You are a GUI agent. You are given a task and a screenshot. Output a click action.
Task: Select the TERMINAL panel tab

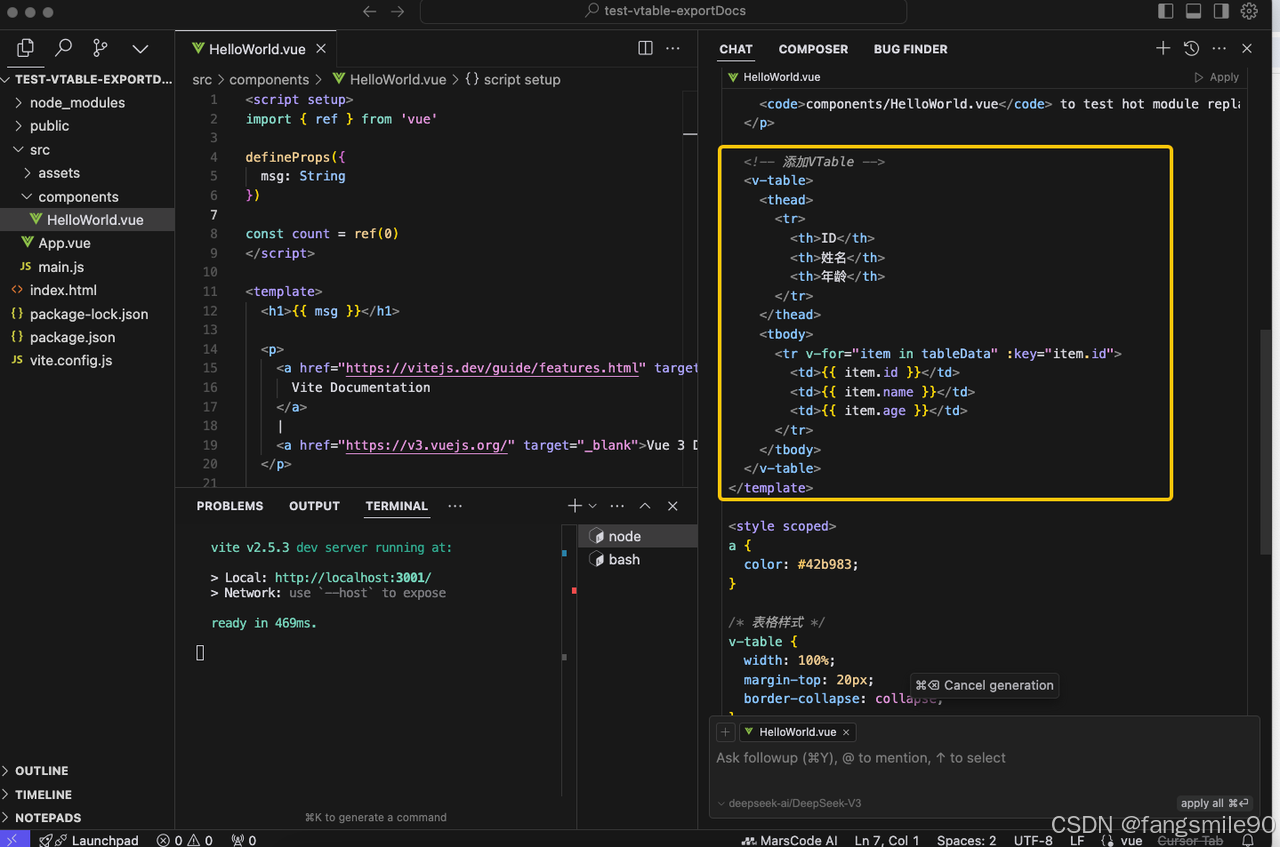[x=396, y=506]
